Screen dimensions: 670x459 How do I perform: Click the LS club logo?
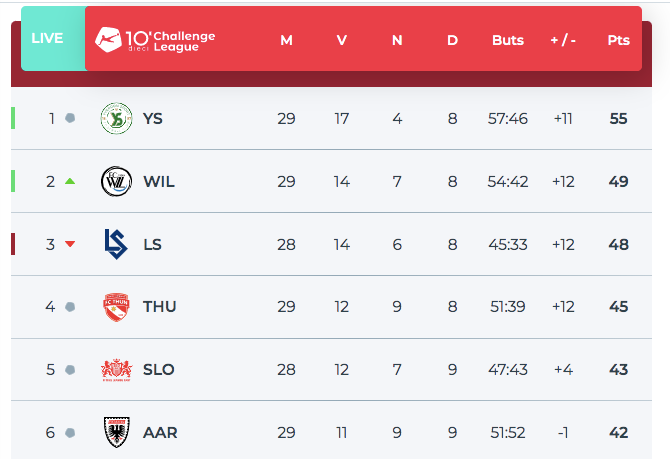116,244
